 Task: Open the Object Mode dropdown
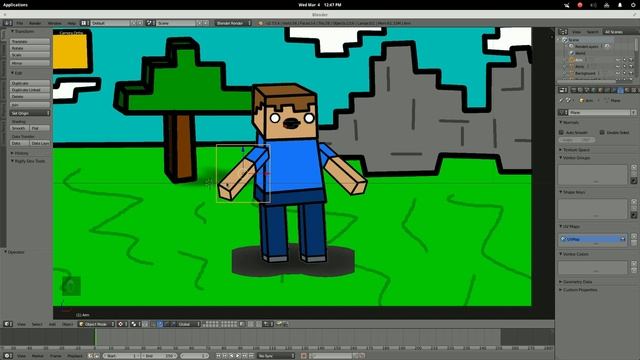[96, 324]
